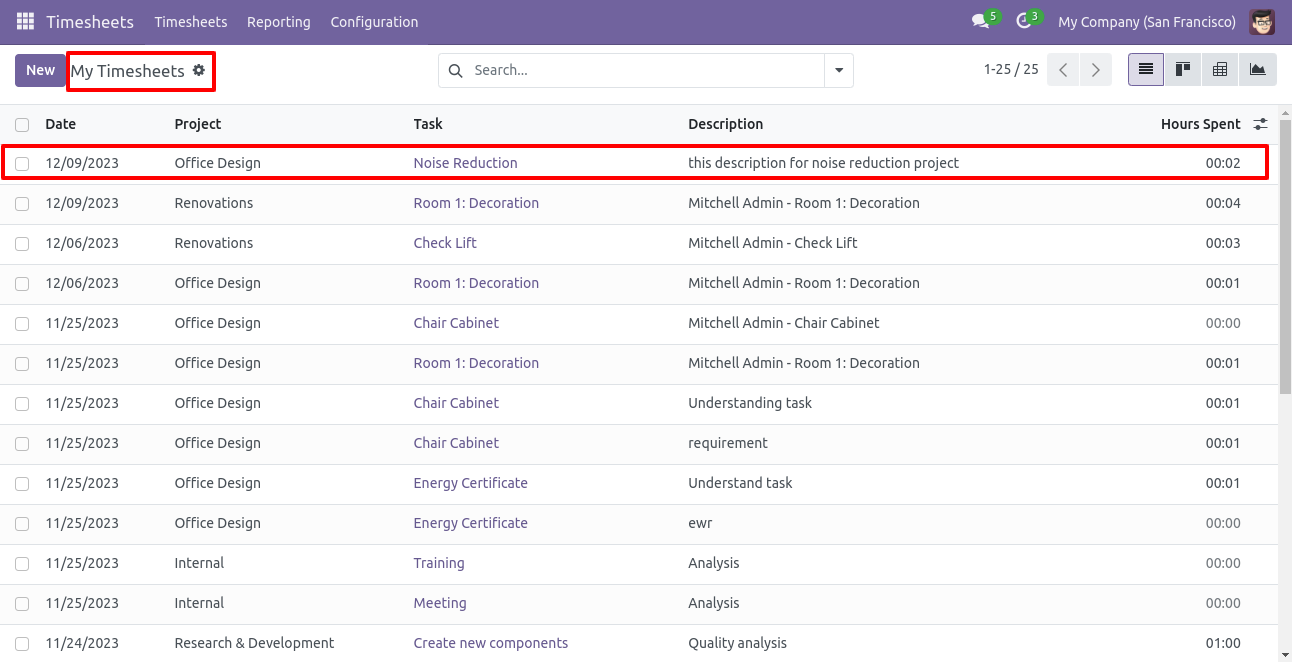Open the Energy Certificate task link
This screenshot has height=662, width=1292.
tap(470, 483)
